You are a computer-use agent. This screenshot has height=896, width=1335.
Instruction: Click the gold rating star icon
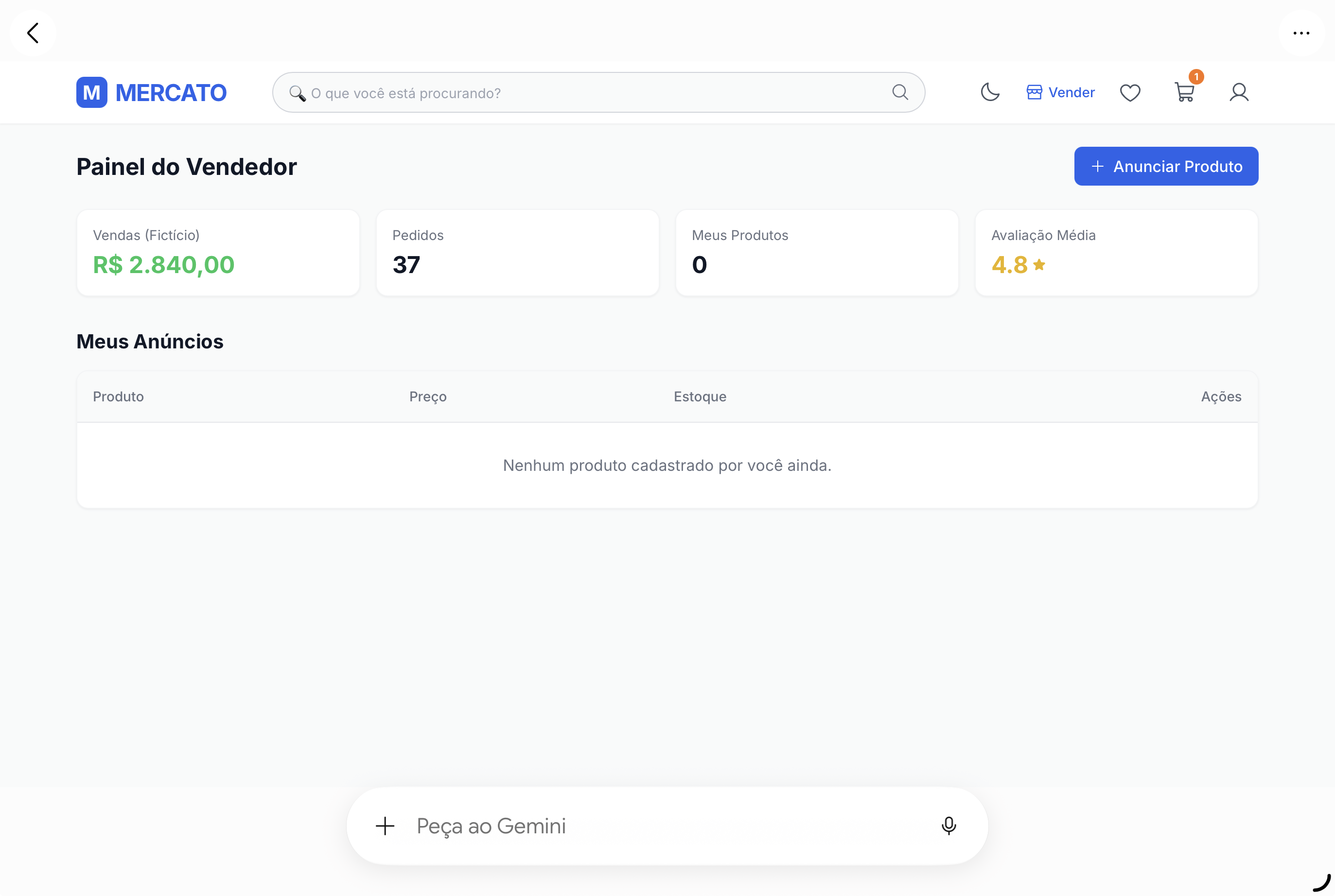pos(1039,264)
